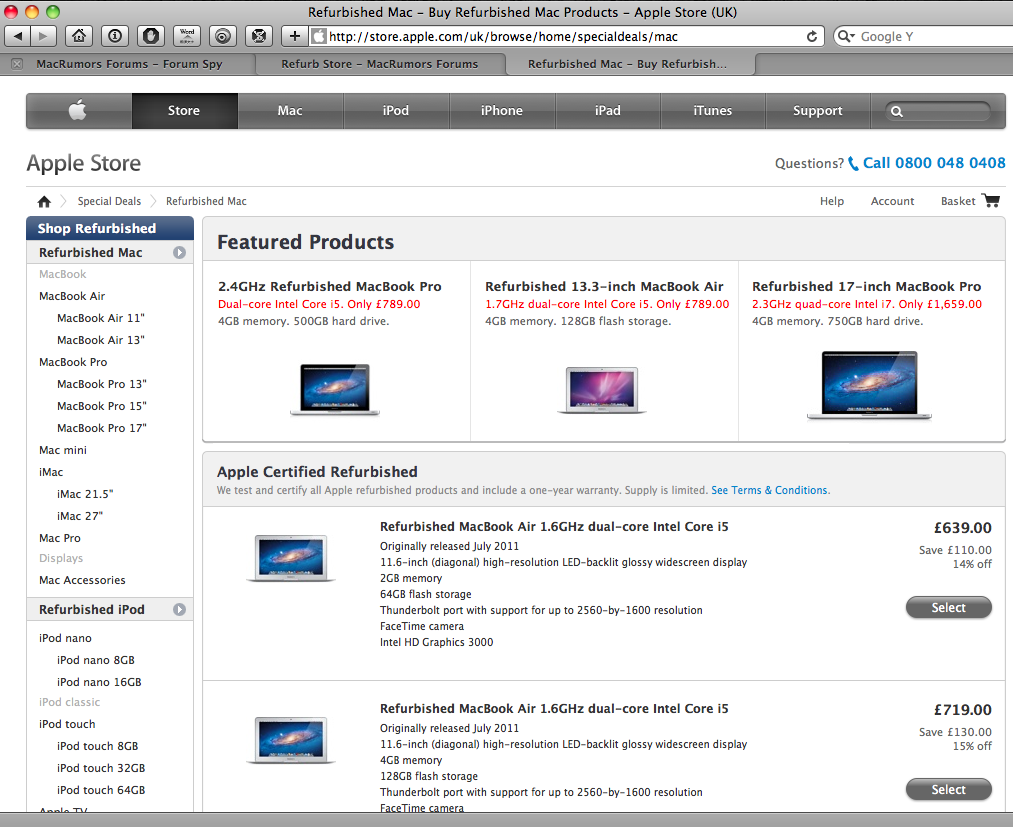Image resolution: width=1013 pixels, height=827 pixels.
Task: Open iPod touch 64GB in sidebar
Action: click(101, 790)
